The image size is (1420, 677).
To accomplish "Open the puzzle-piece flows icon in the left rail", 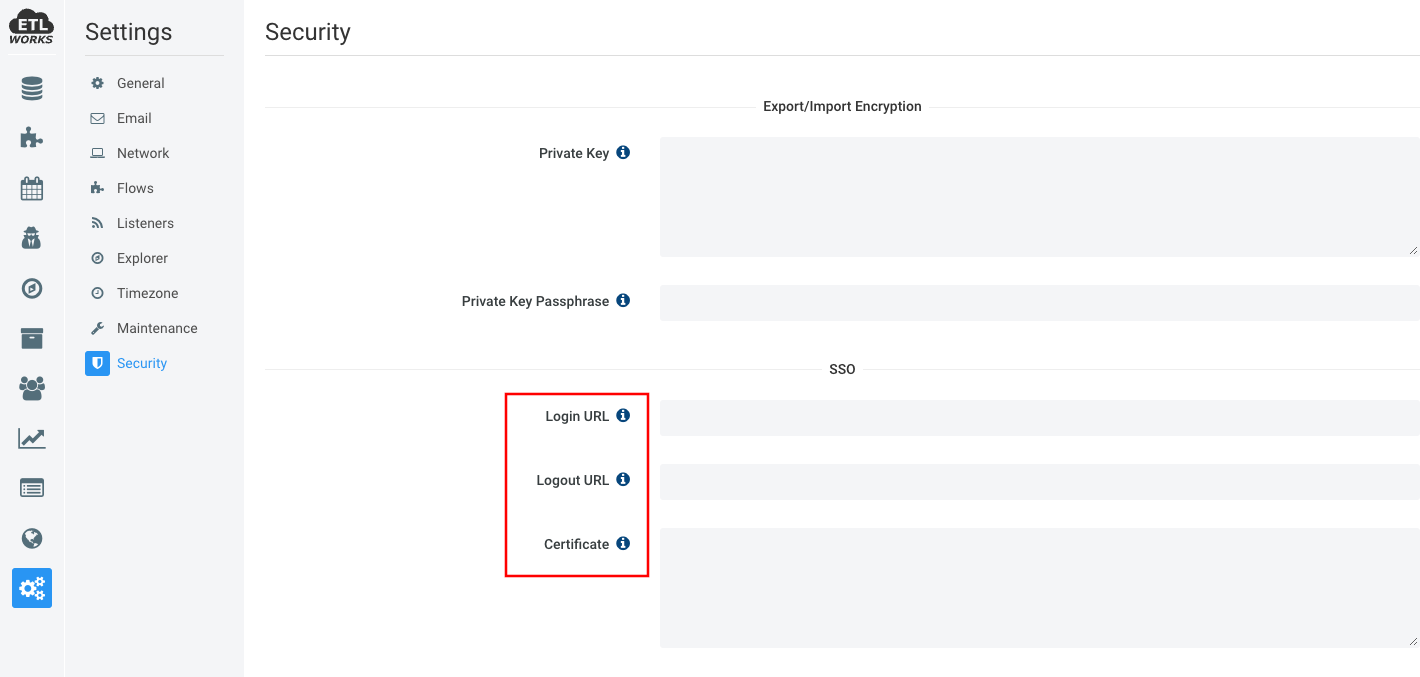I will [32, 138].
